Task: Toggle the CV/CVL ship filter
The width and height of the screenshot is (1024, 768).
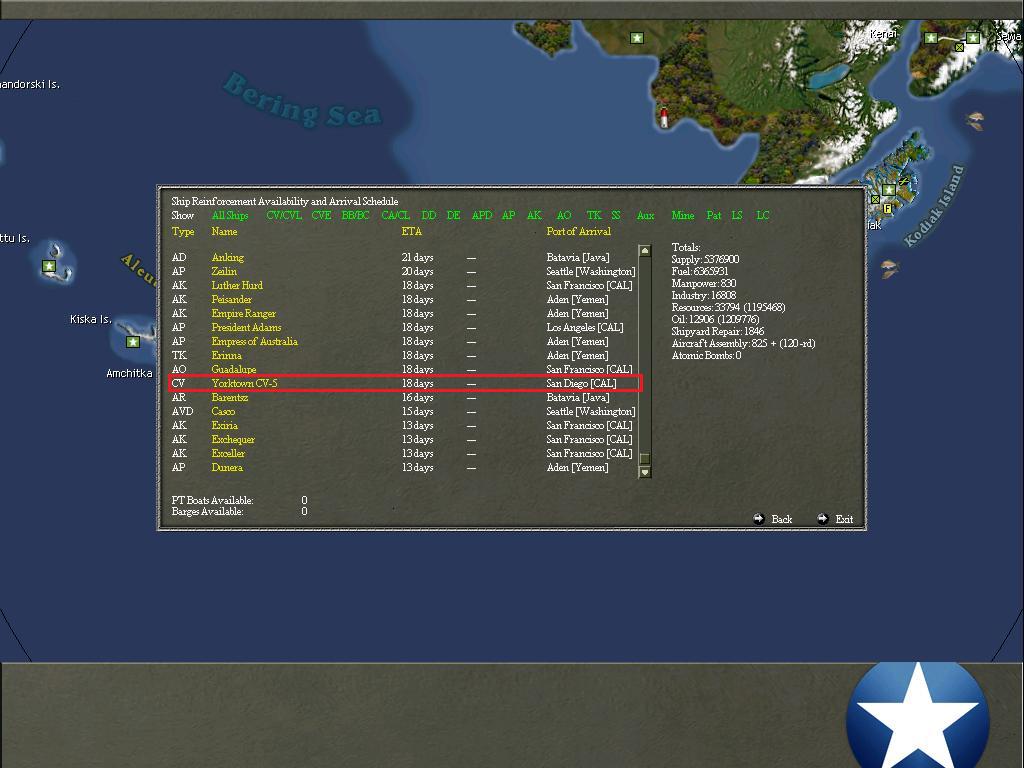Action: [x=283, y=215]
